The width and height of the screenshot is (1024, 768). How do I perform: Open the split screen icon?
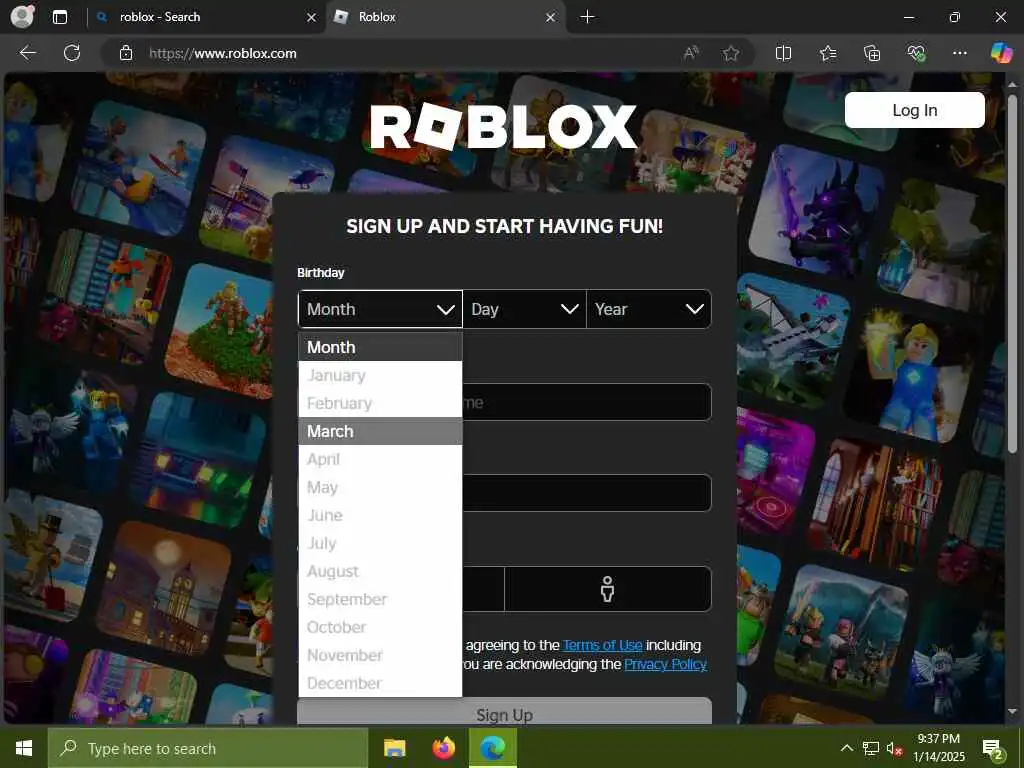click(x=784, y=54)
